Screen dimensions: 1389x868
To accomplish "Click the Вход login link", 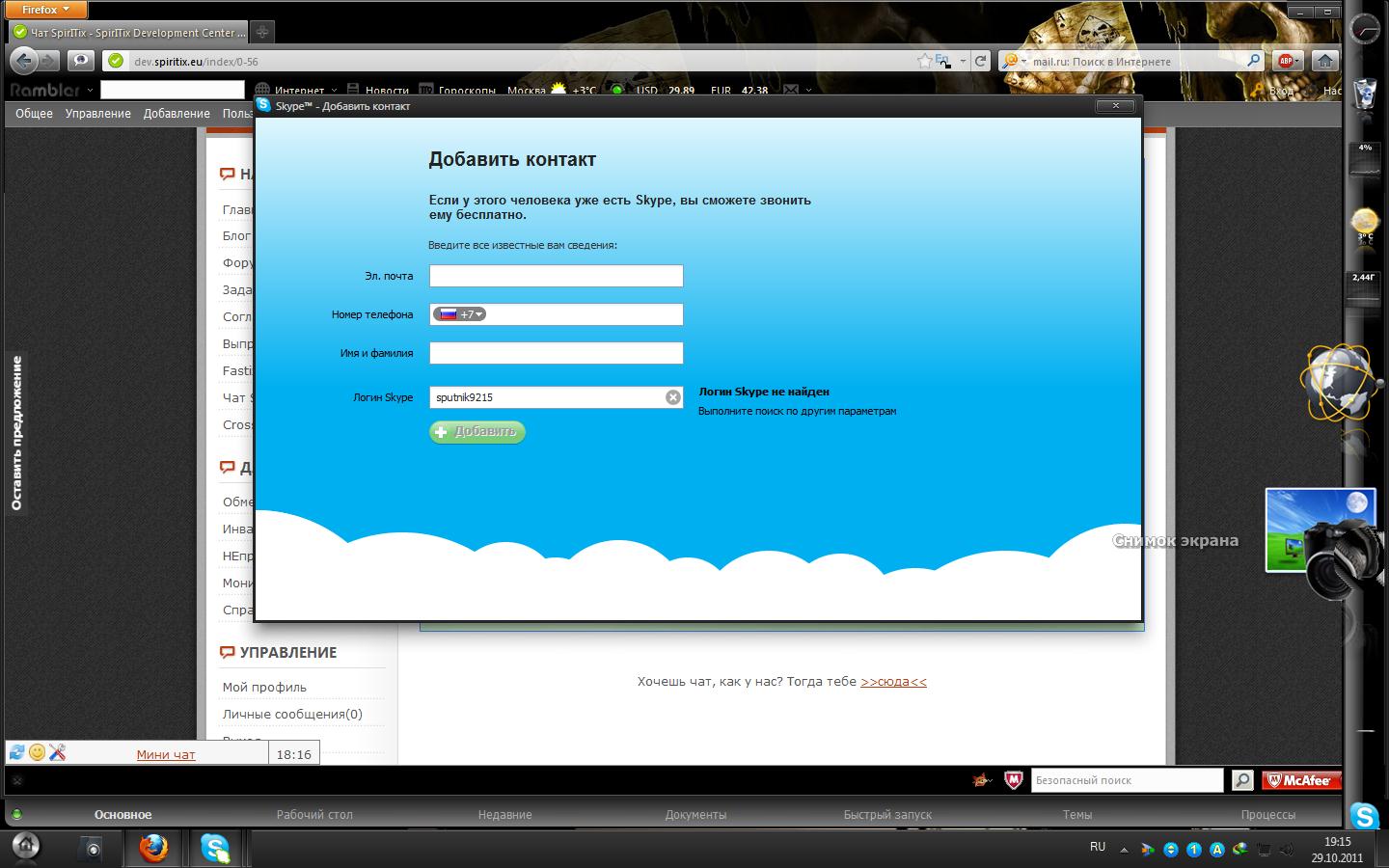I will click(1282, 91).
